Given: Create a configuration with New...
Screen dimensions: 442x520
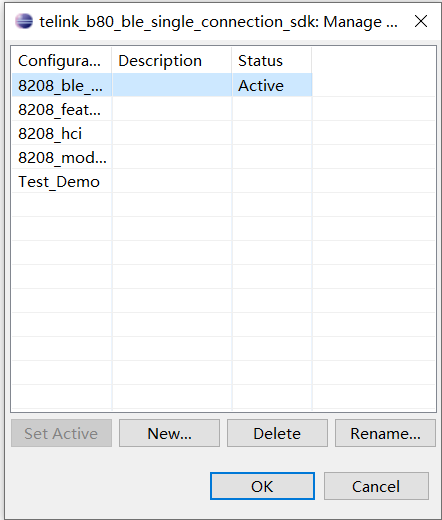Looking at the screenshot, I should tap(169, 433).
